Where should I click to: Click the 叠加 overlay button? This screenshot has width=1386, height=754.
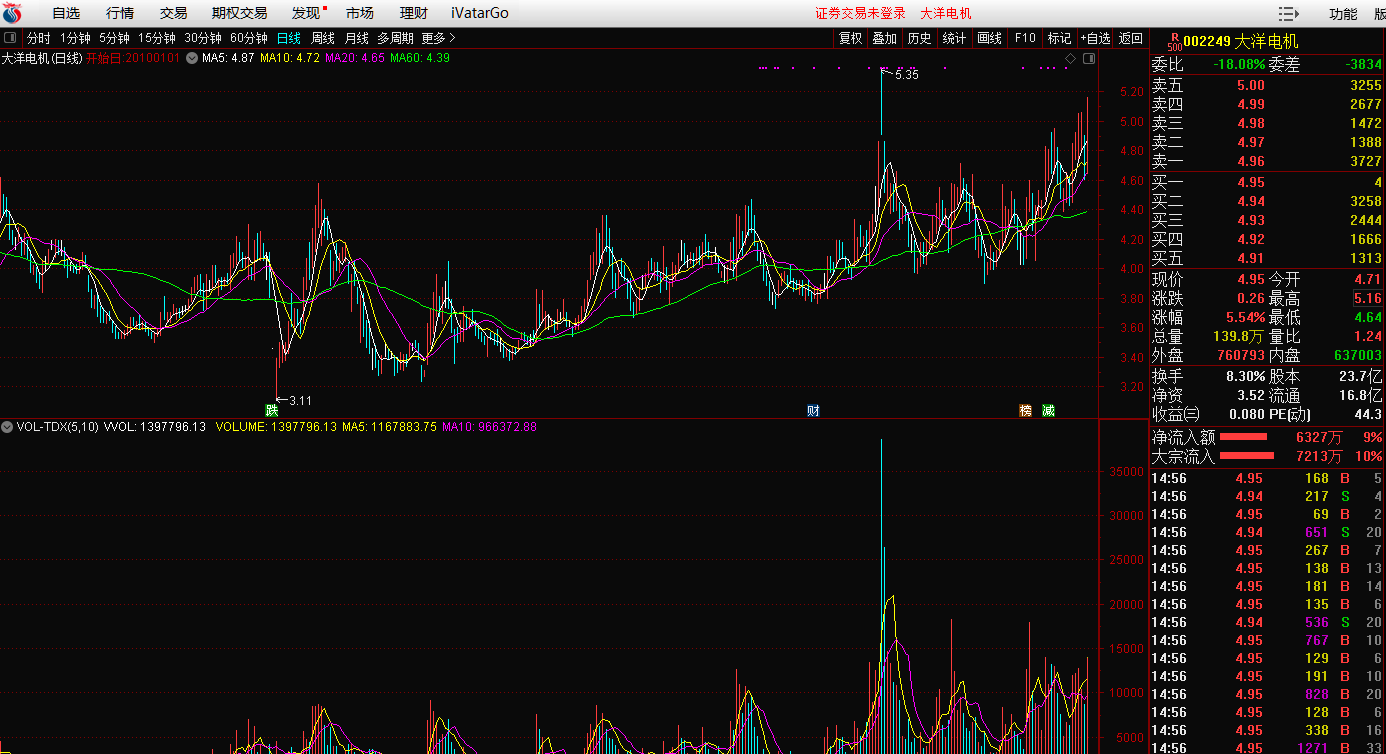(x=885, y=38)
